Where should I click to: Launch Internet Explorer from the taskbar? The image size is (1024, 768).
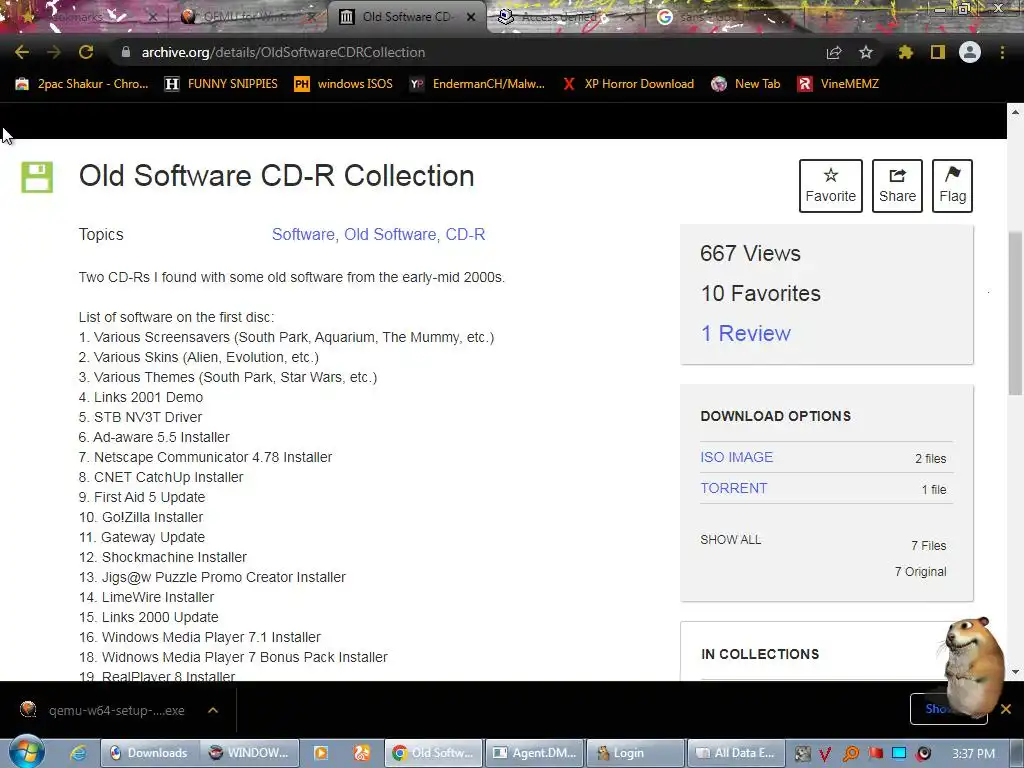78,753
